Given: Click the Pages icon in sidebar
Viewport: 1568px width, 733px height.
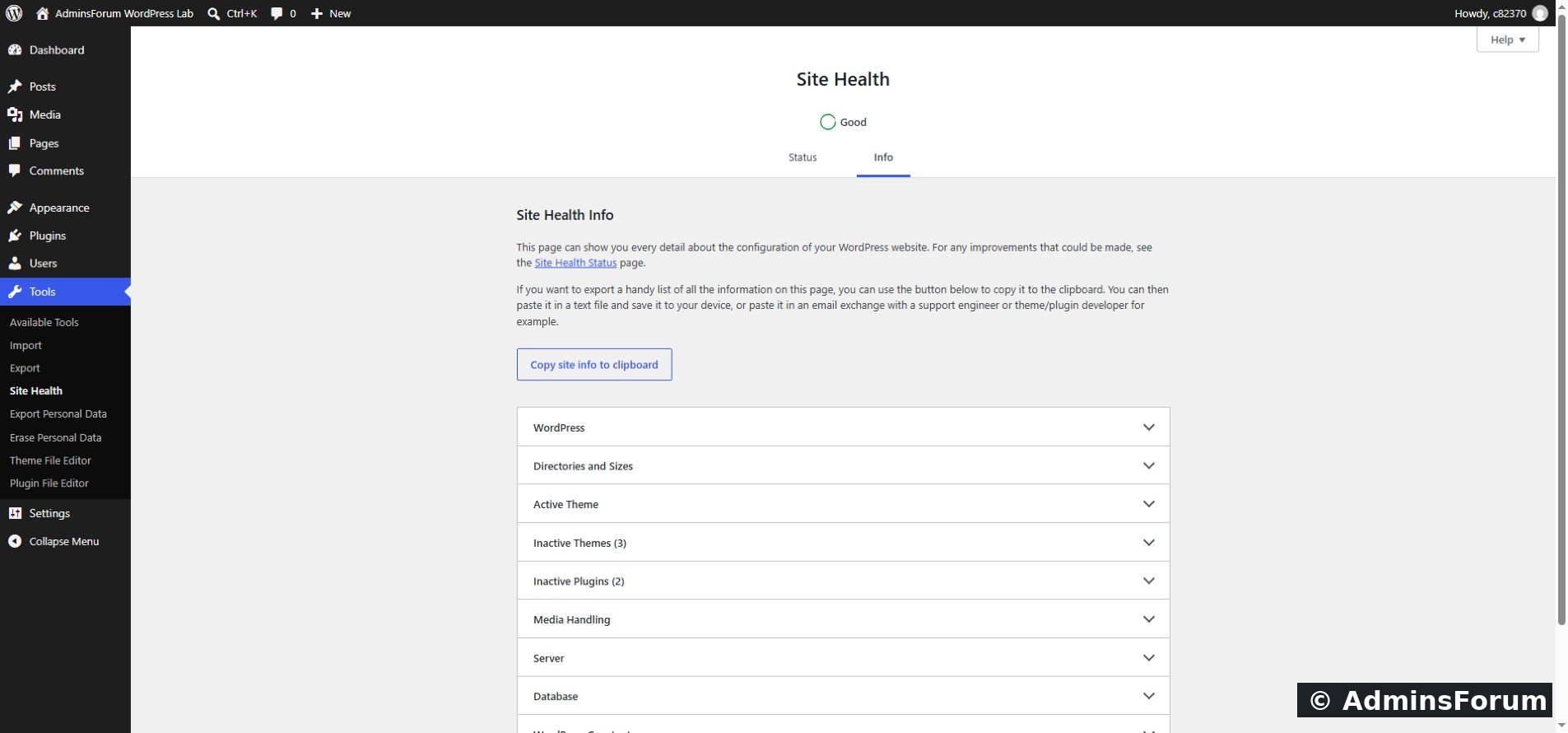Looking at the screenshot, I should coord(15,143).
